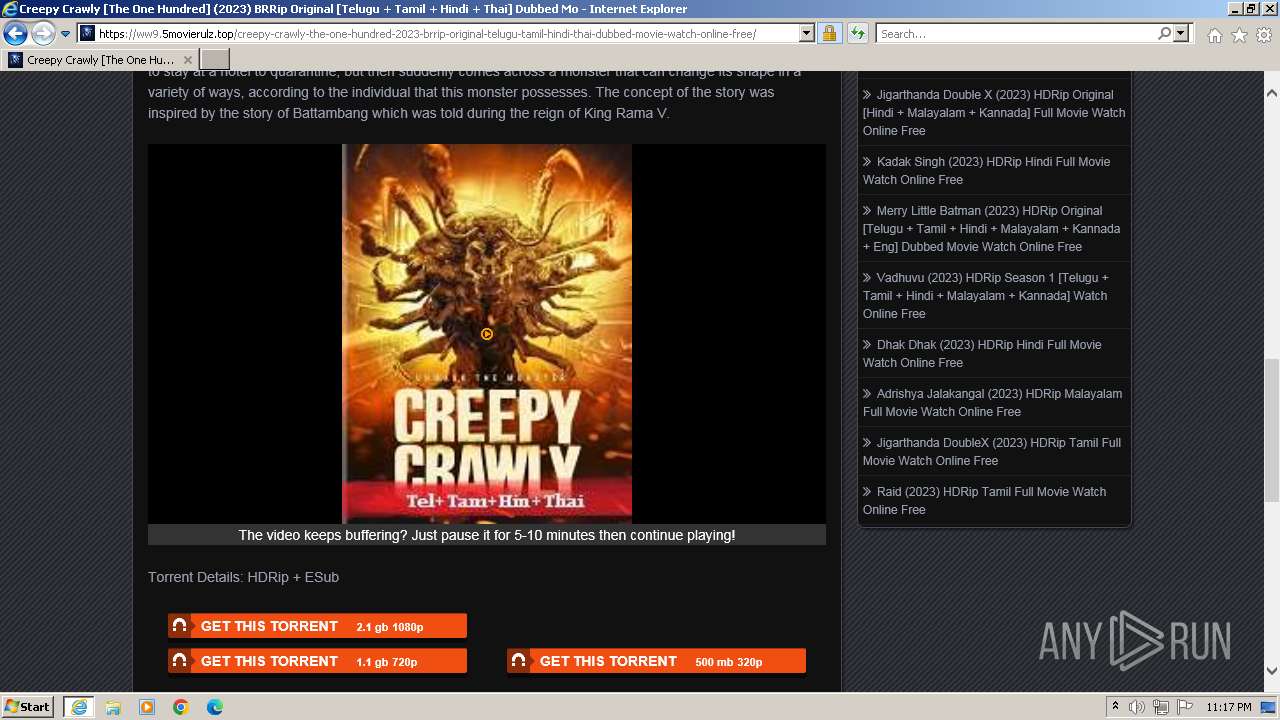This screenshot has width=1280, height=720.
Task: Click the video buffering notice text
Action: pos(487,535)
